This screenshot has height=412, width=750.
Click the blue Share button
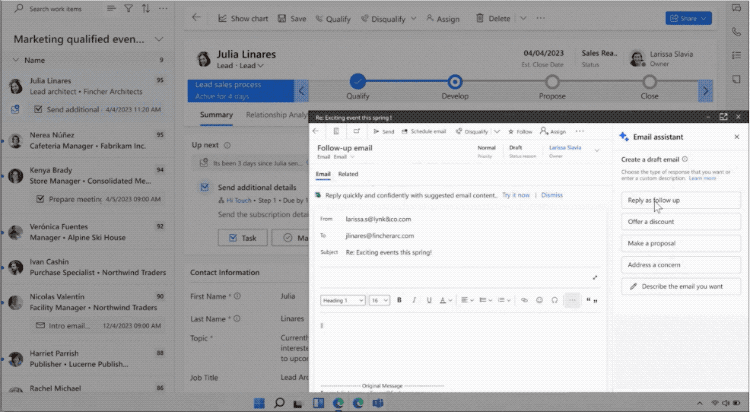[x=688, y=18]
